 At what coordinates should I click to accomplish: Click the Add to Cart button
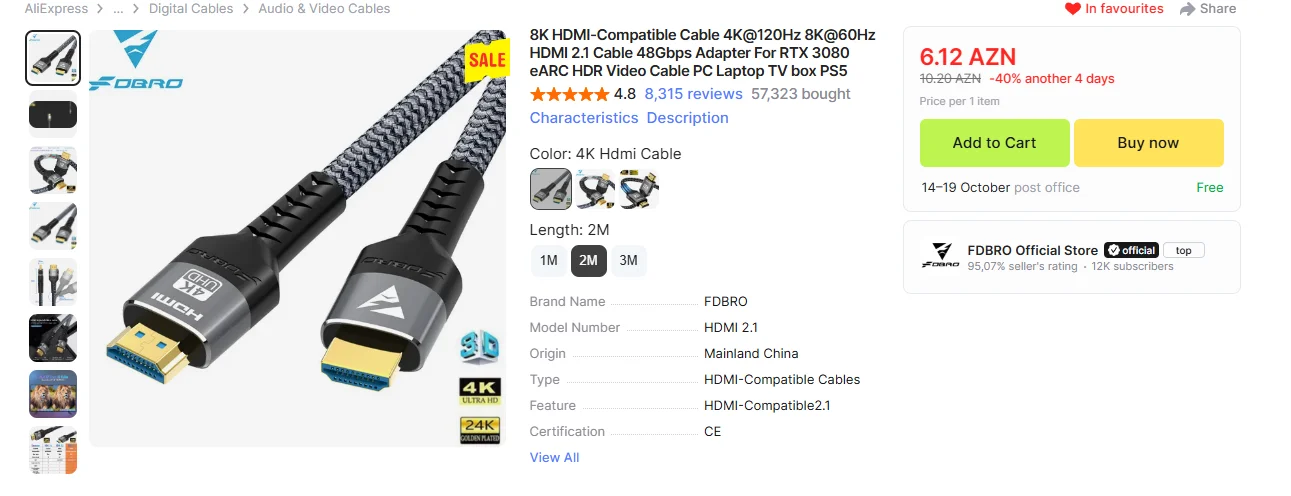995,143
